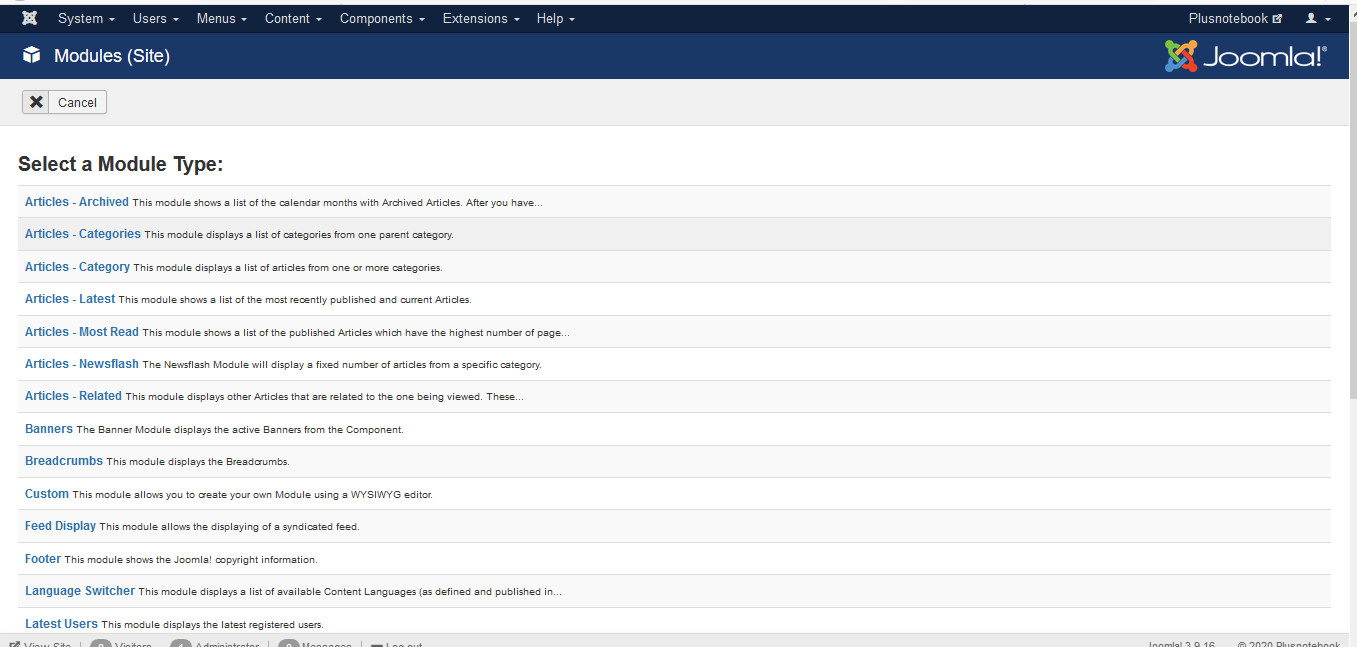Select the Articles - Archived module type

[77, 202]
